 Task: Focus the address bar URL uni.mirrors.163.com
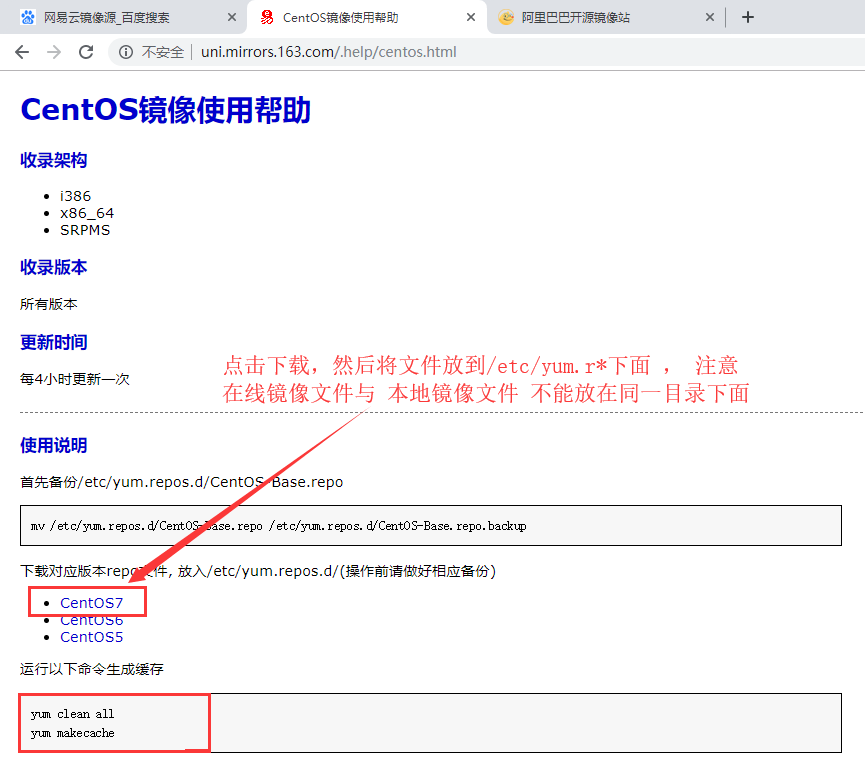pyautogui.click(x=328, y=52)
